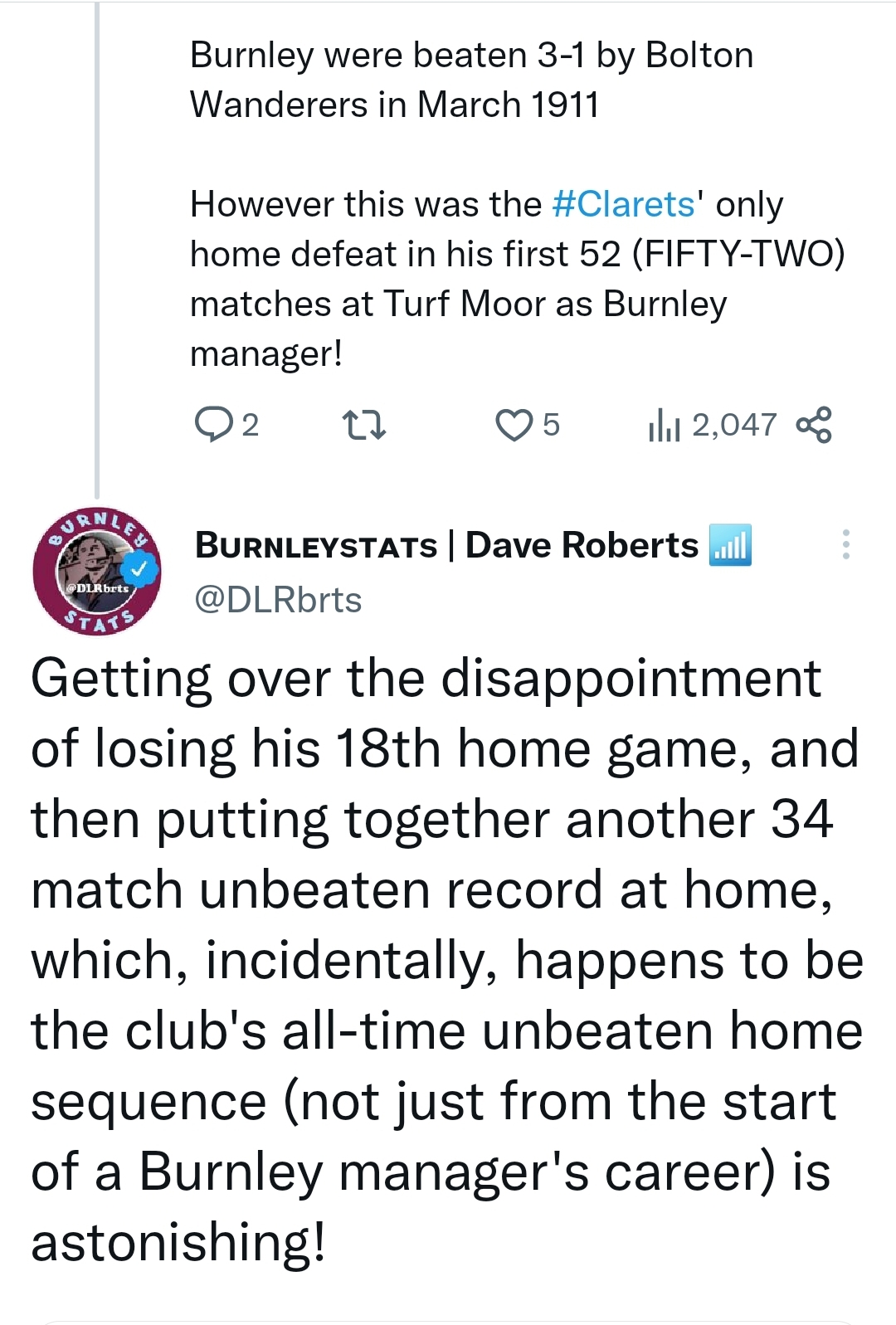
Task: Click the BurnleyStats | Dave Roberts display name
Action: click(446, 545)
